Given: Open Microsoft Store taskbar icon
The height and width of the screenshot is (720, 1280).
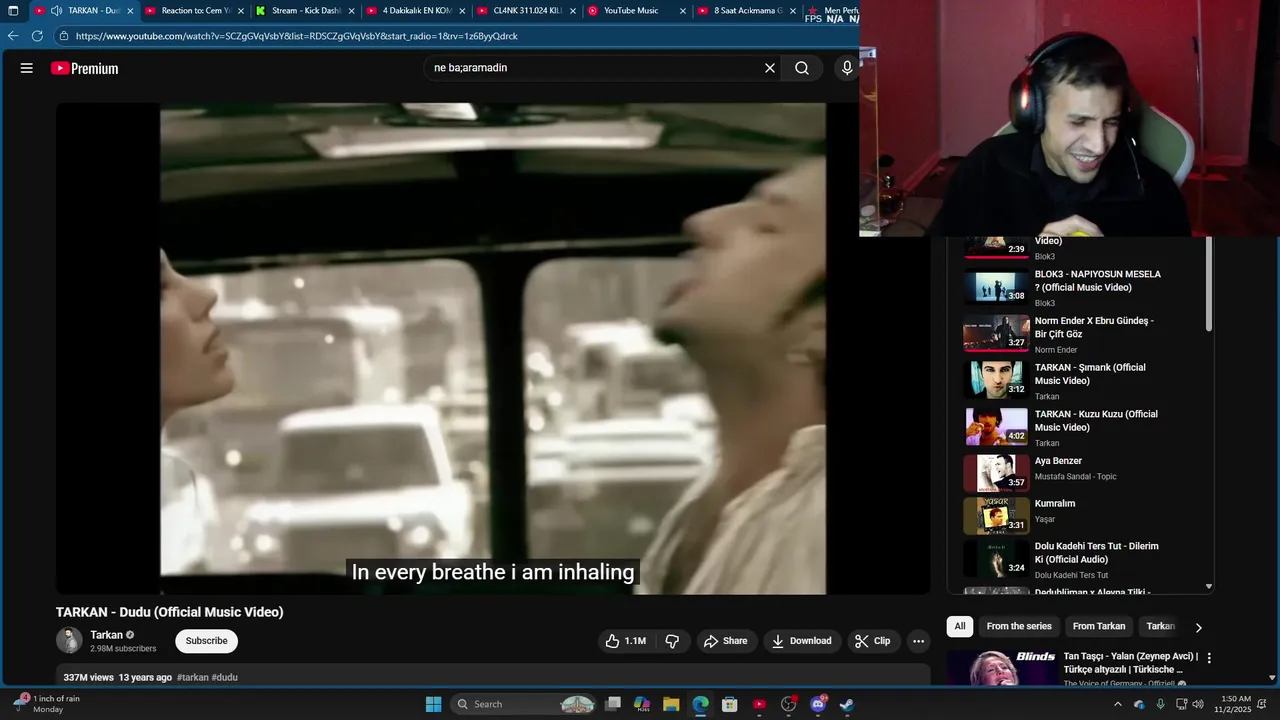Looking at the screenshot, I should pyautogui.click(x=729, y=704).
